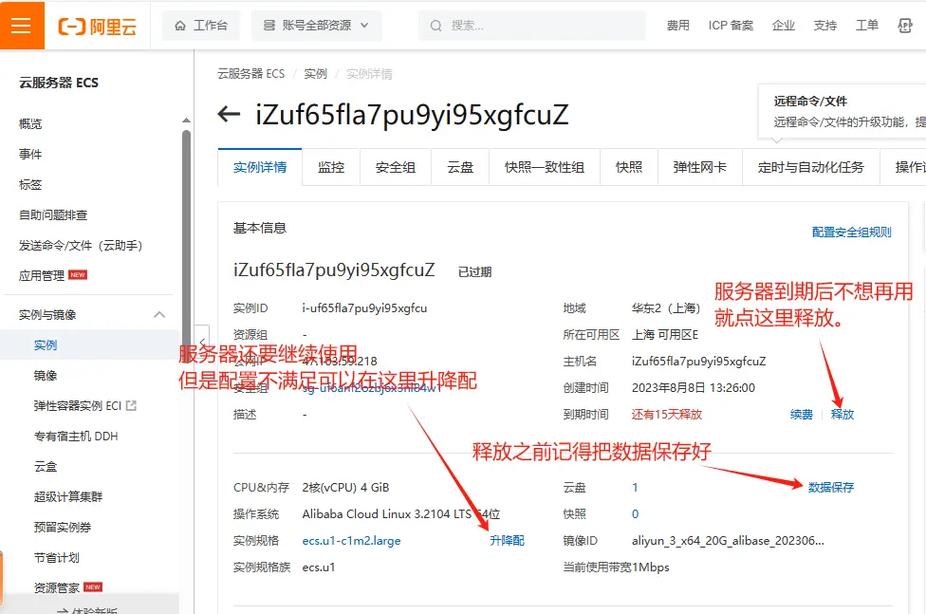Open the ecs.u1-c1m2.large instance type link
Image resolution: width=926 pixels, height=614 pixels.
(x=351, y=540)
